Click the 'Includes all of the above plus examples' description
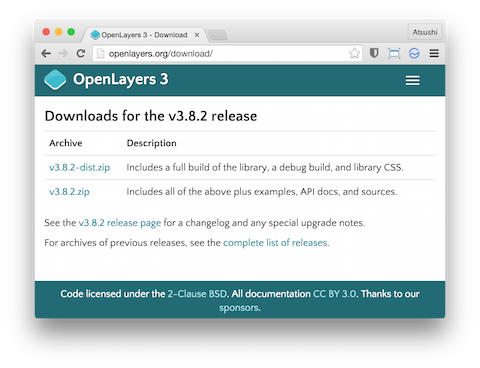The height and width of the screenshot is (368, 480). click(x=262, y=192)
